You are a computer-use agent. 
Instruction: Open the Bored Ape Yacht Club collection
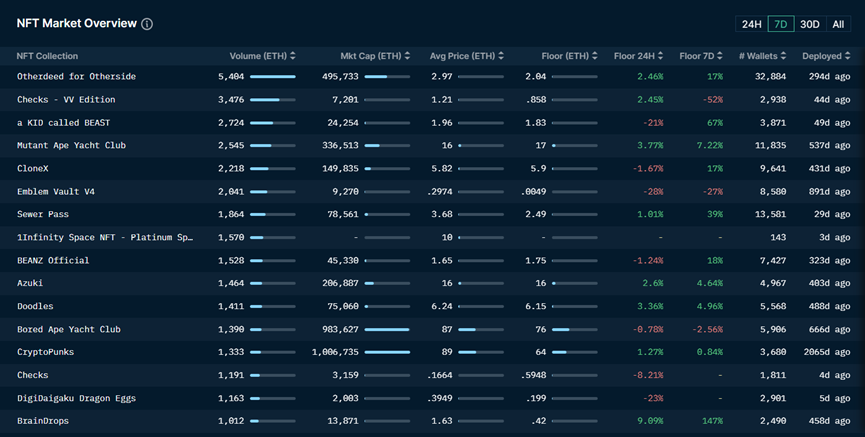coord(68,330)
